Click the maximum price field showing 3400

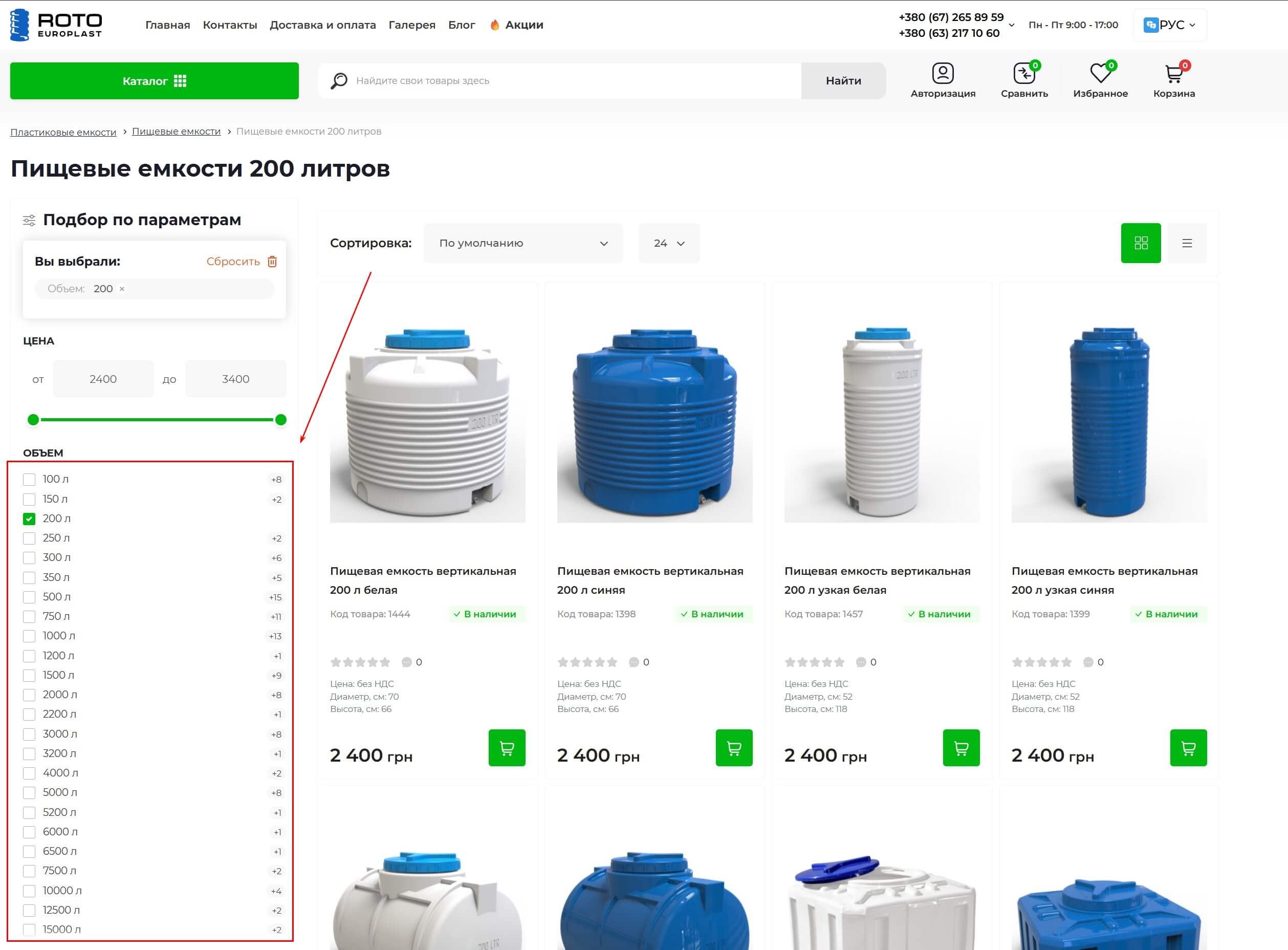(x=235, y=379)
